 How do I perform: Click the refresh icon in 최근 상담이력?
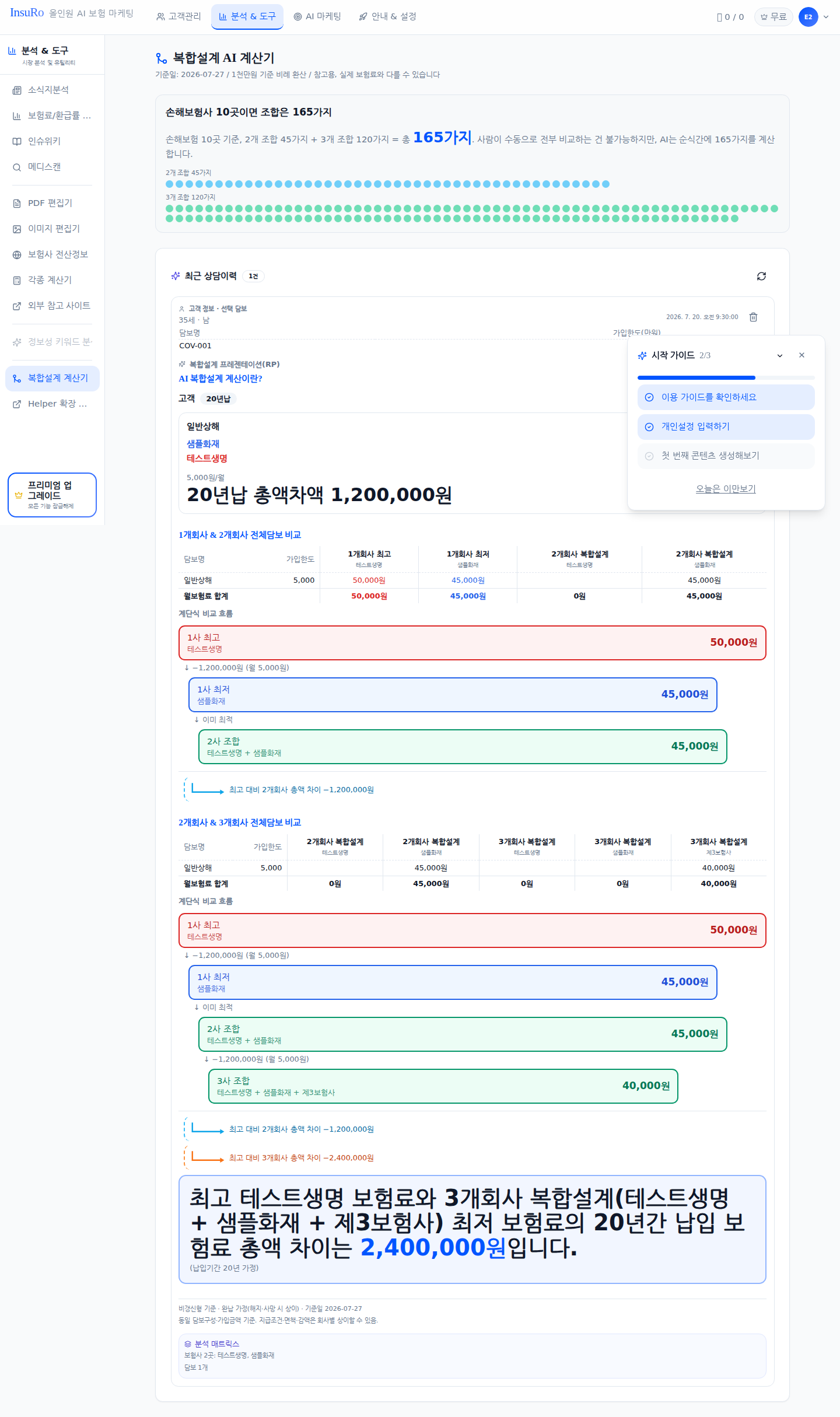click(x=761, y=276)
